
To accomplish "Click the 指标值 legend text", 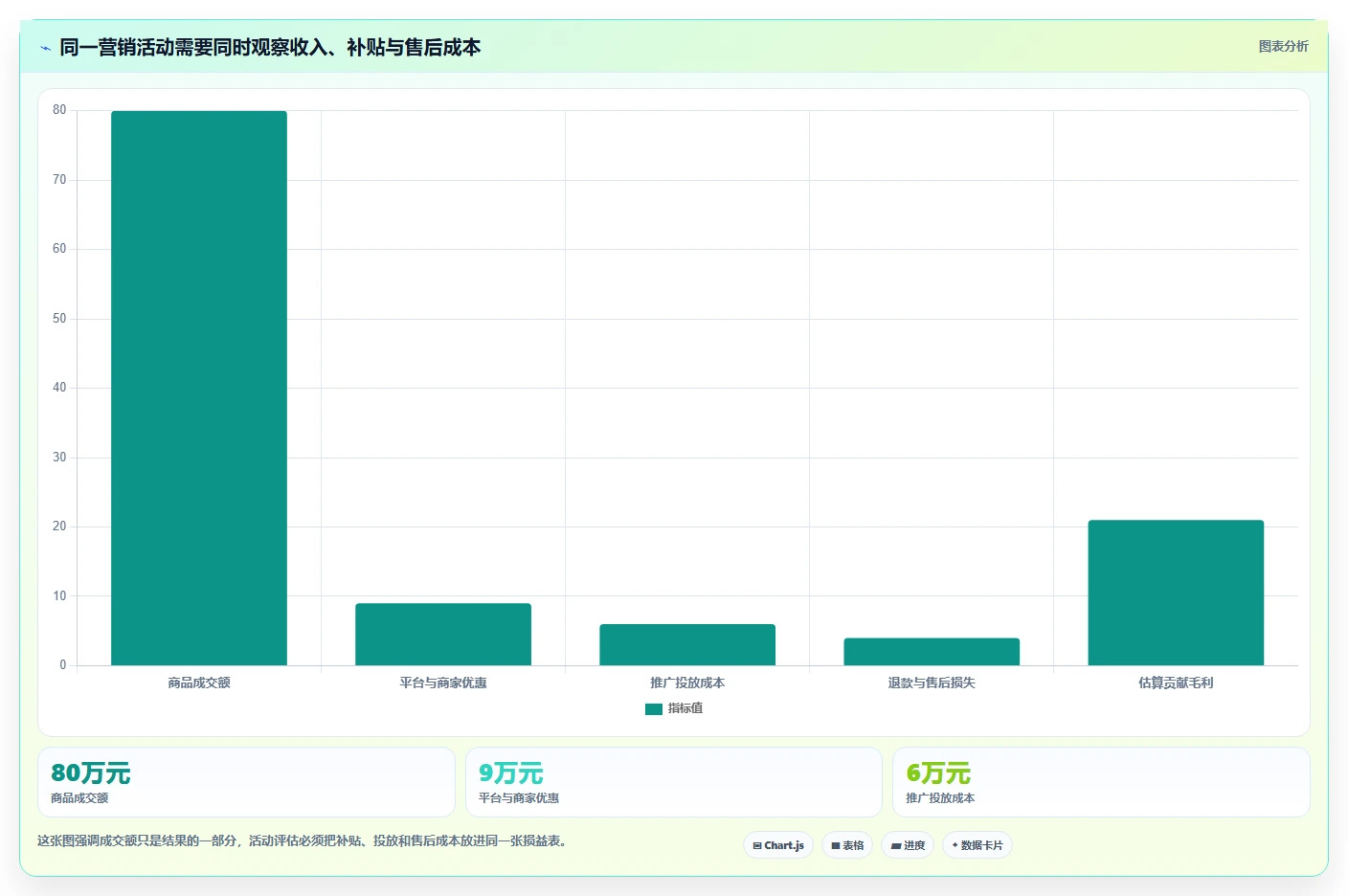I will [x=685, y=708].
